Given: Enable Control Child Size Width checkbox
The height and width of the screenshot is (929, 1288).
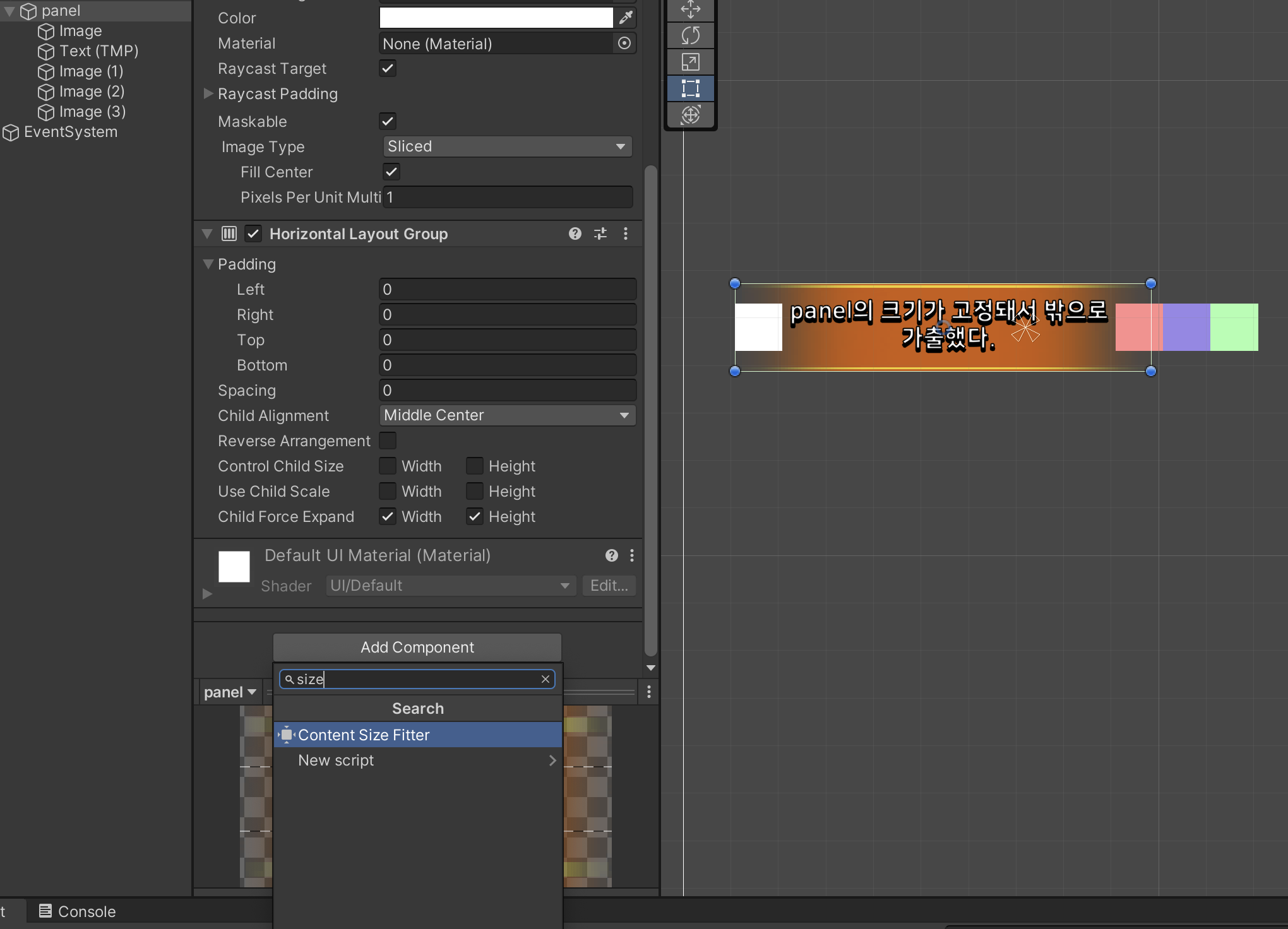Looking at the screenshot, I should [x=388, y=466].
